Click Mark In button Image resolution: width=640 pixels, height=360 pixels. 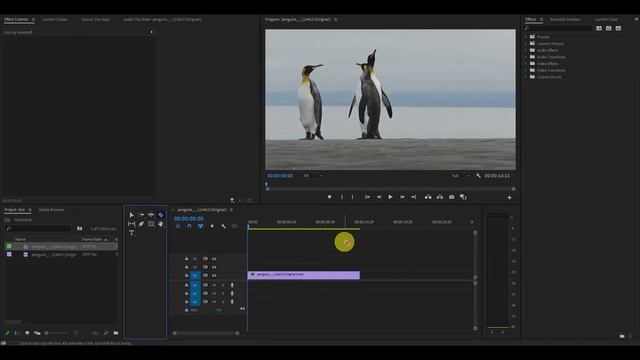click(x=342, y=197)
